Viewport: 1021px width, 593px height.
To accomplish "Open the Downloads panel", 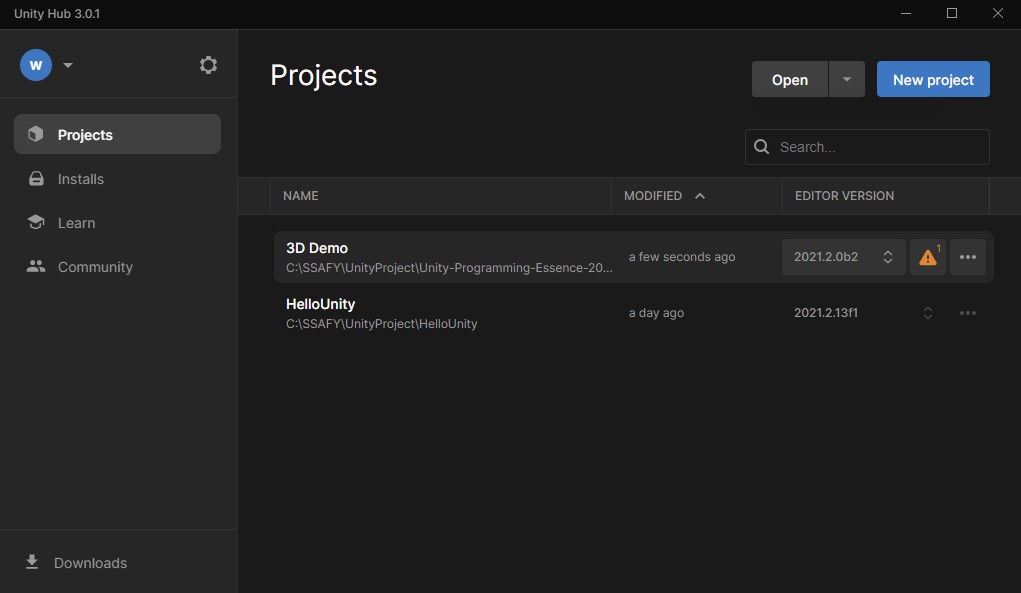I will click(76, 562).
